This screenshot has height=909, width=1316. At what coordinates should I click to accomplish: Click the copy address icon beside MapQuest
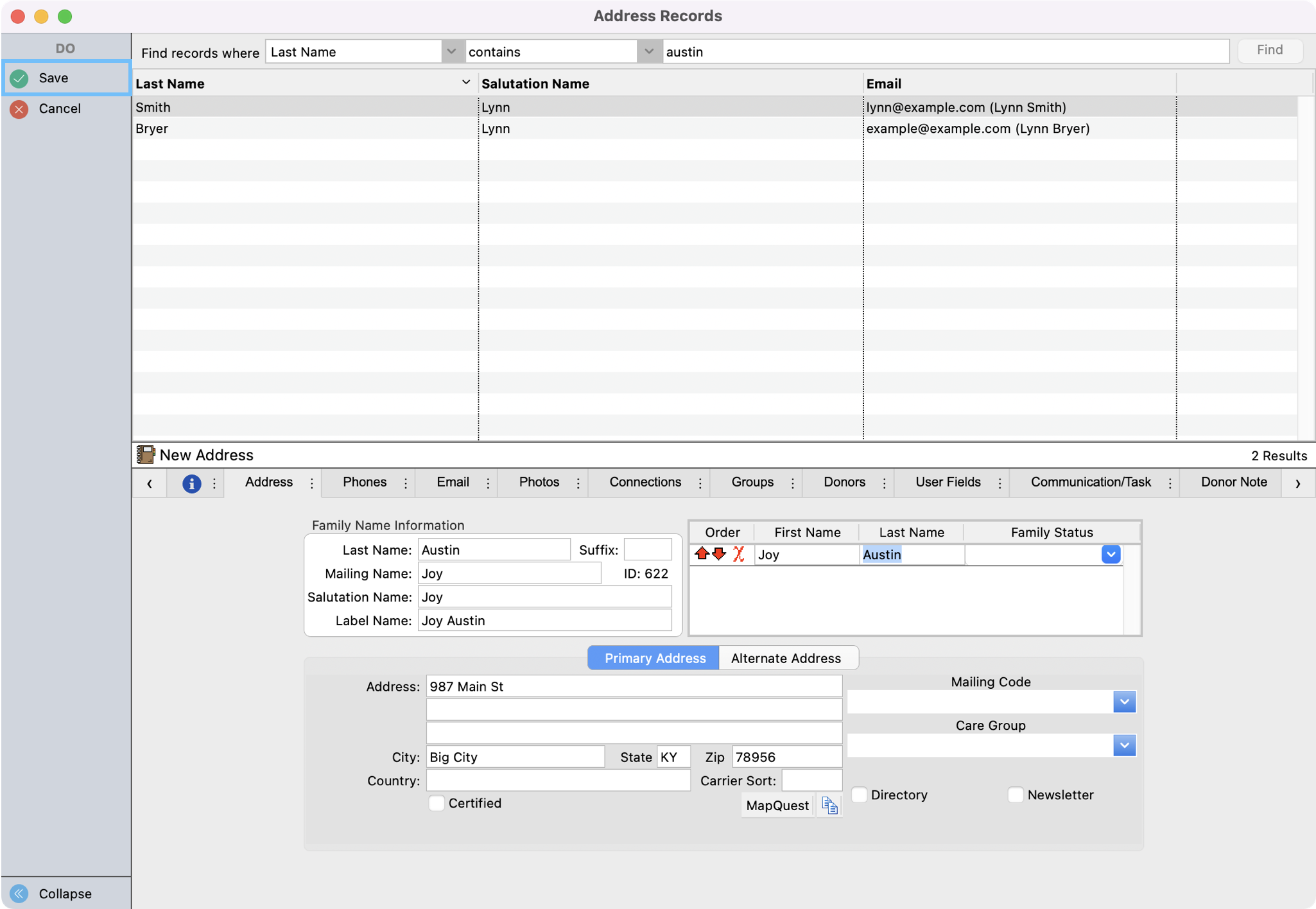click(x=829, y=806)
